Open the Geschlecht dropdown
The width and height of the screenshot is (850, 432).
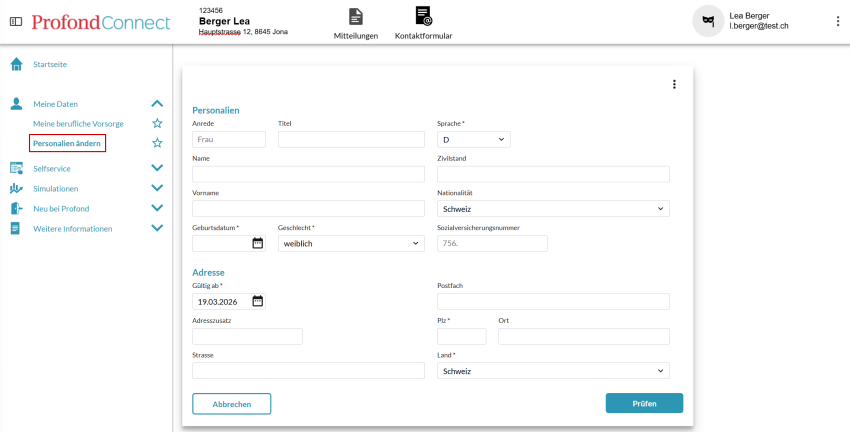[x=351, y=243]
